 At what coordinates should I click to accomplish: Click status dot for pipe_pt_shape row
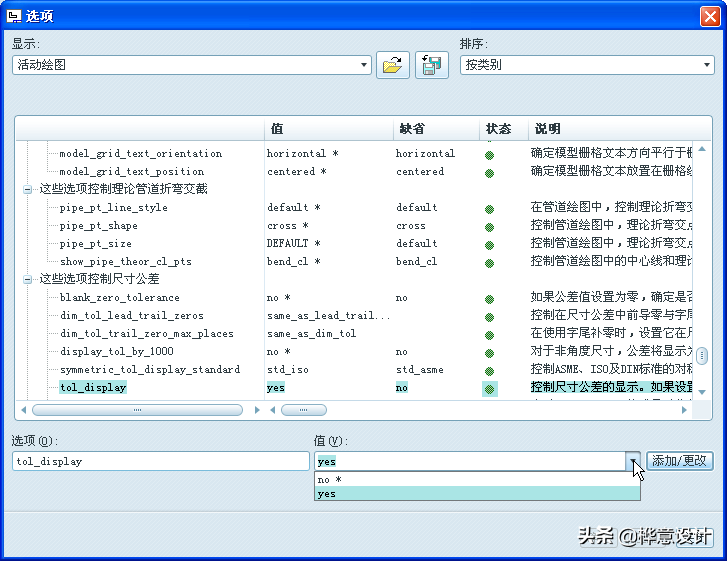coord(489,227)
